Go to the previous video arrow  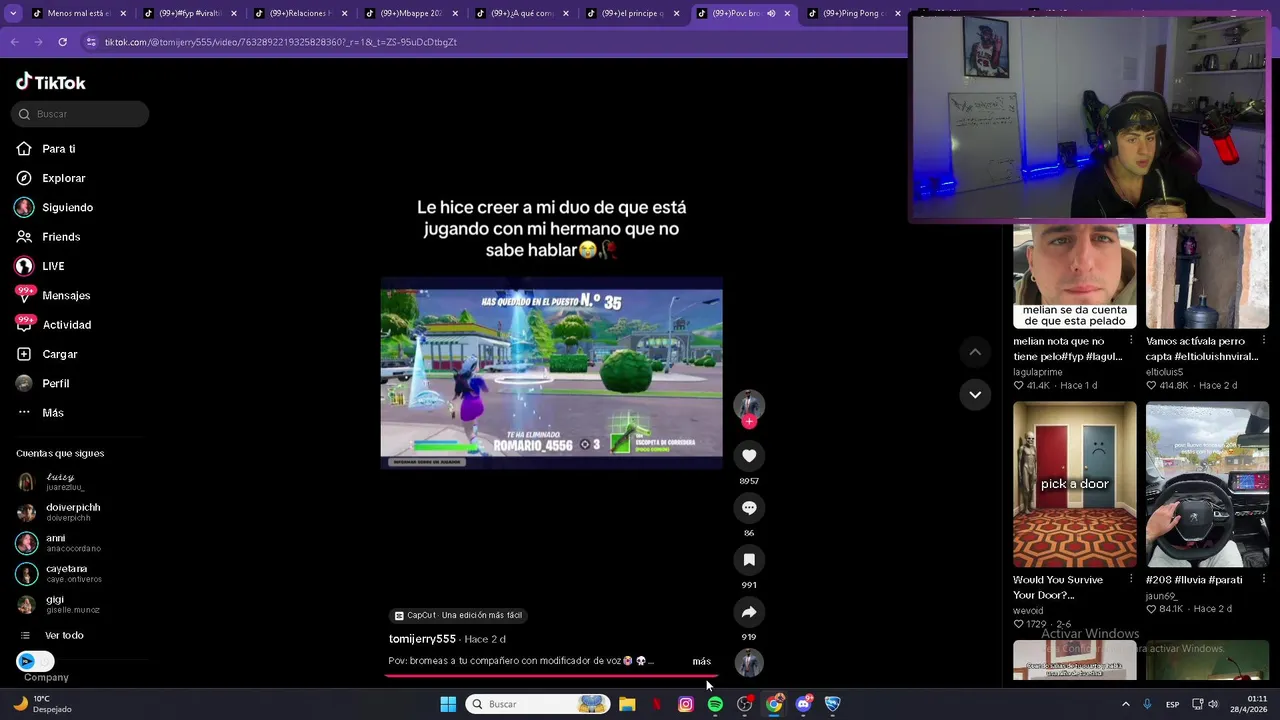click(975, 352)
